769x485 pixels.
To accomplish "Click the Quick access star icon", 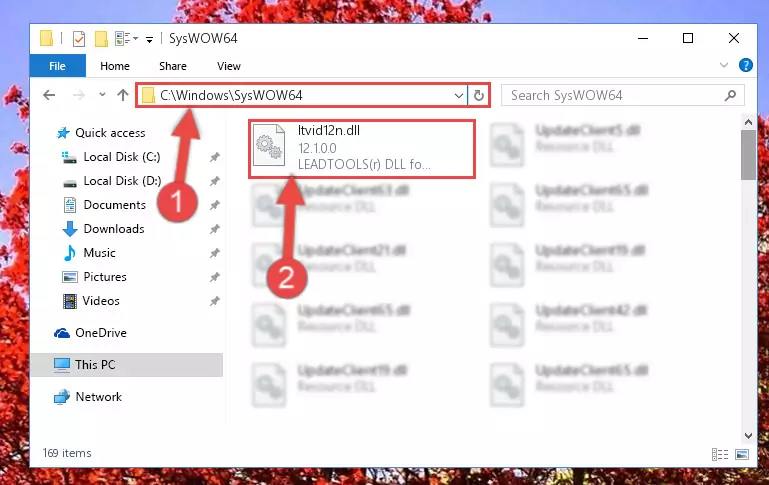I will tap(63, 133).
